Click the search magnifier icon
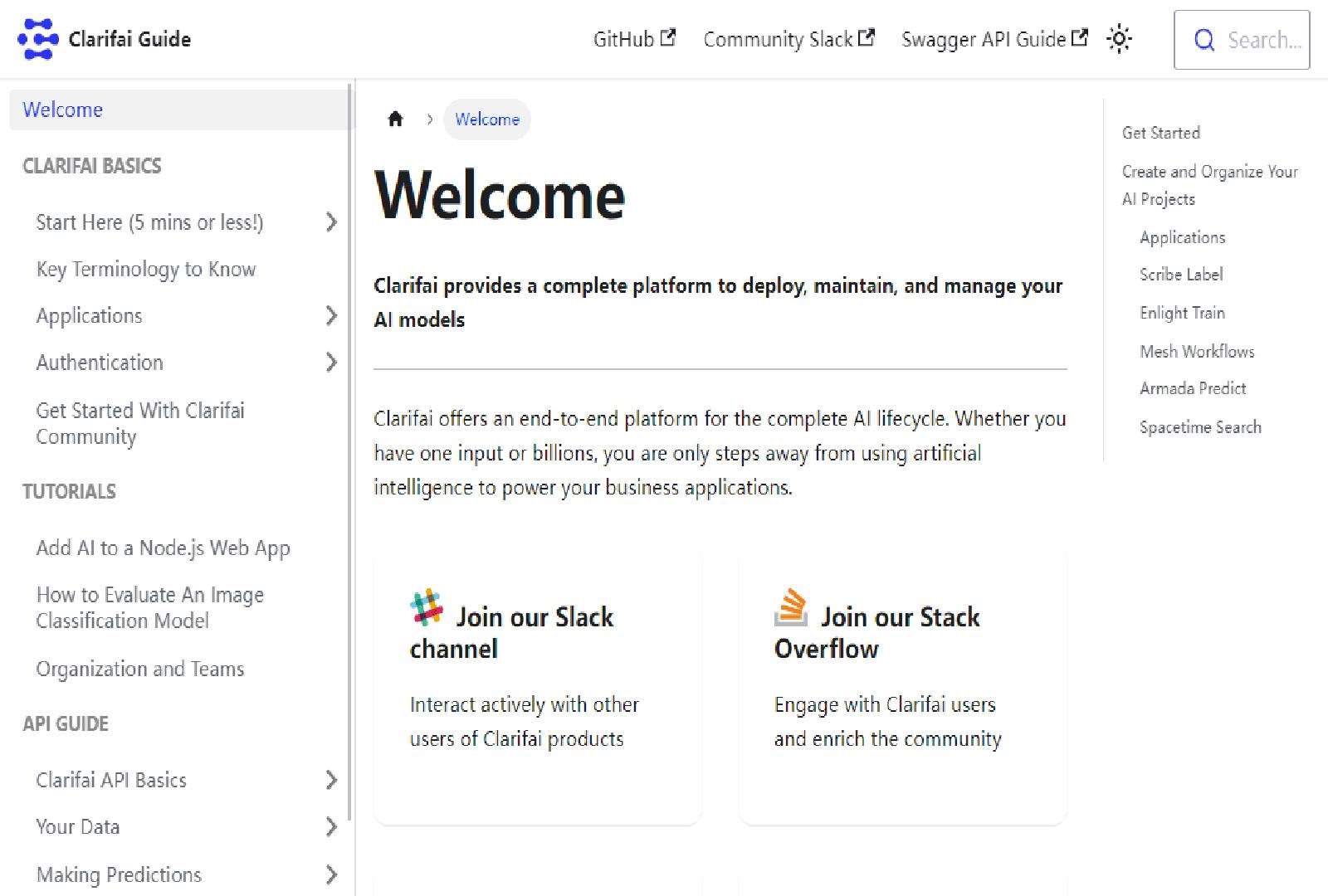Screen dimensions: 1328x896 pos(1203,40)
